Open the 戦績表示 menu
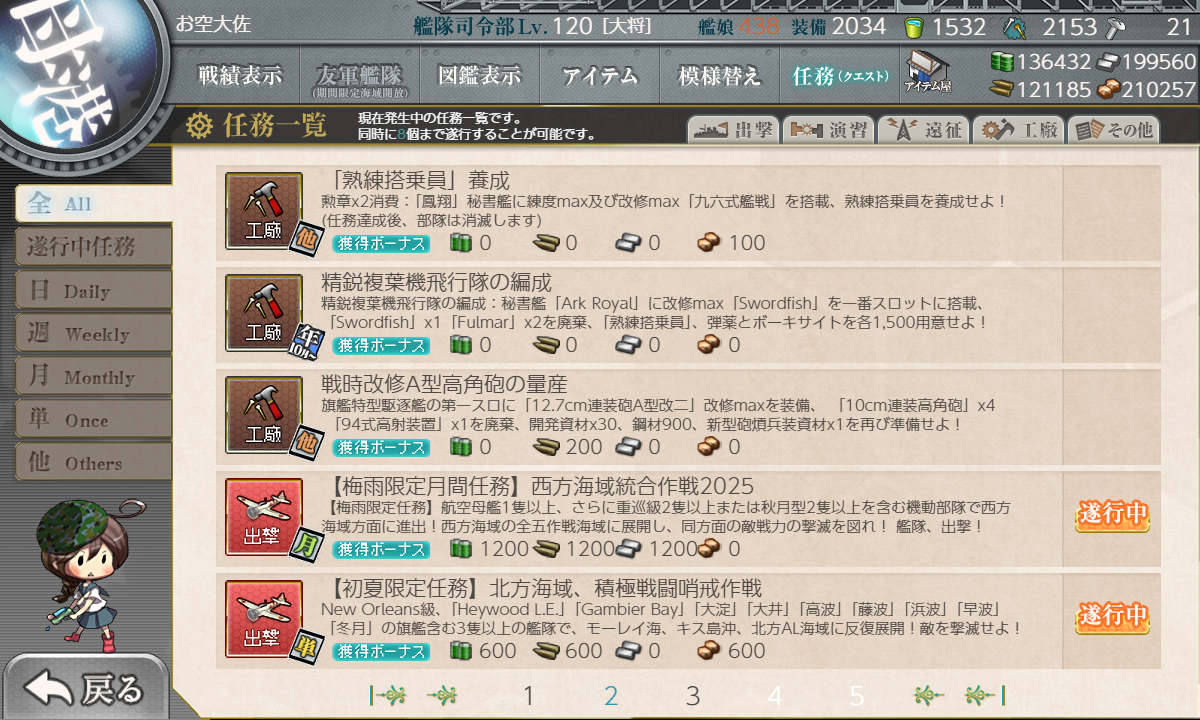 click(x=239, y=75)
